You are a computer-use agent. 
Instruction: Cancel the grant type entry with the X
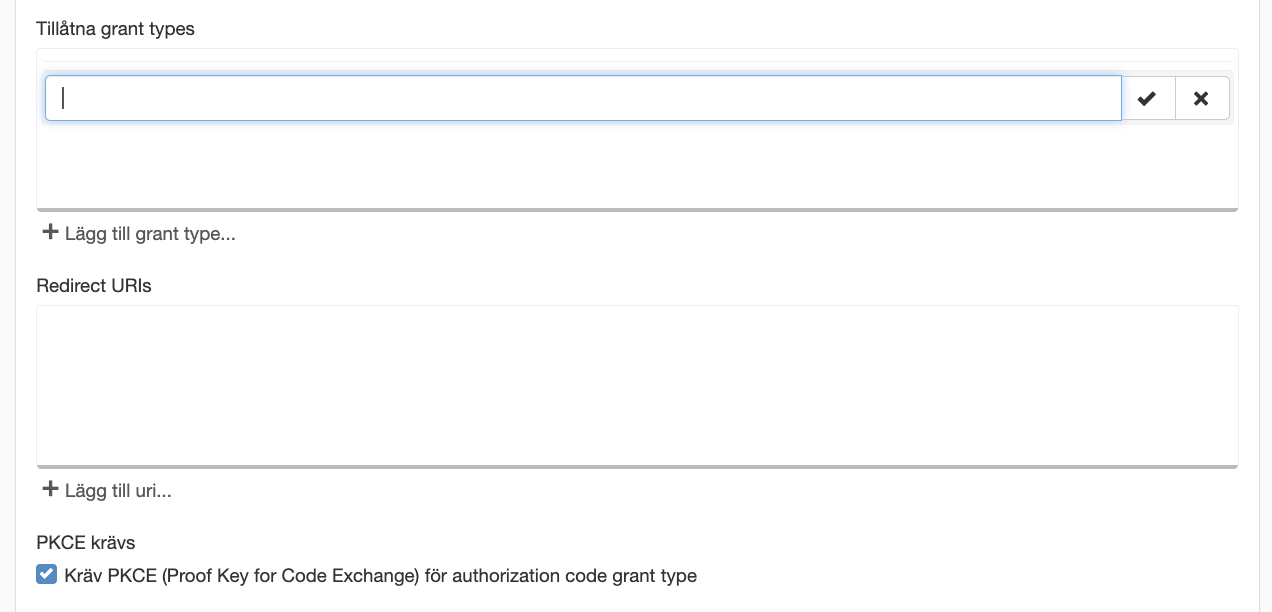click(x=1202, y=98)
